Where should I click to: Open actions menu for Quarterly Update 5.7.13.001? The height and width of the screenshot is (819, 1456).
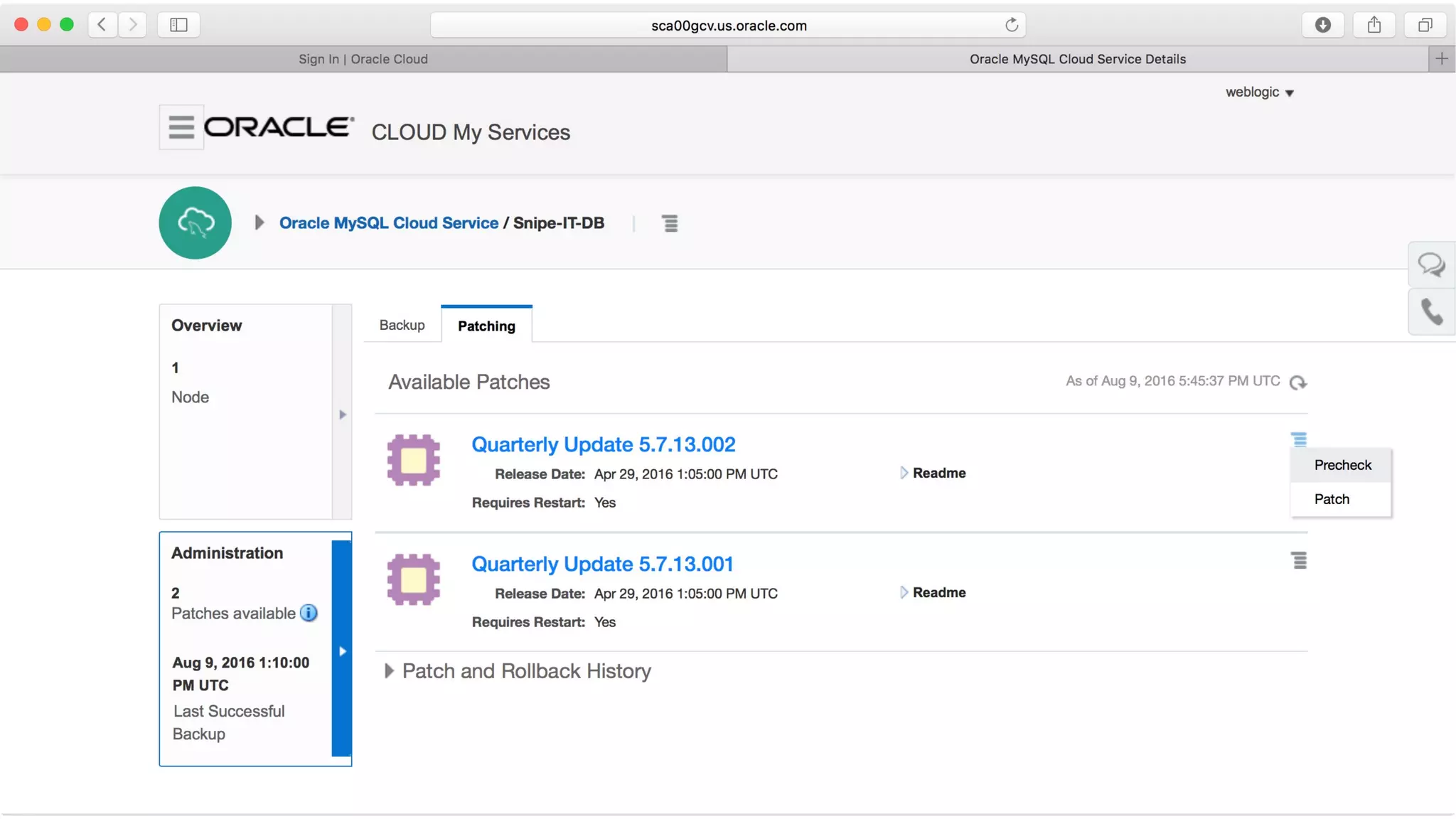[x=1299, y=561]
